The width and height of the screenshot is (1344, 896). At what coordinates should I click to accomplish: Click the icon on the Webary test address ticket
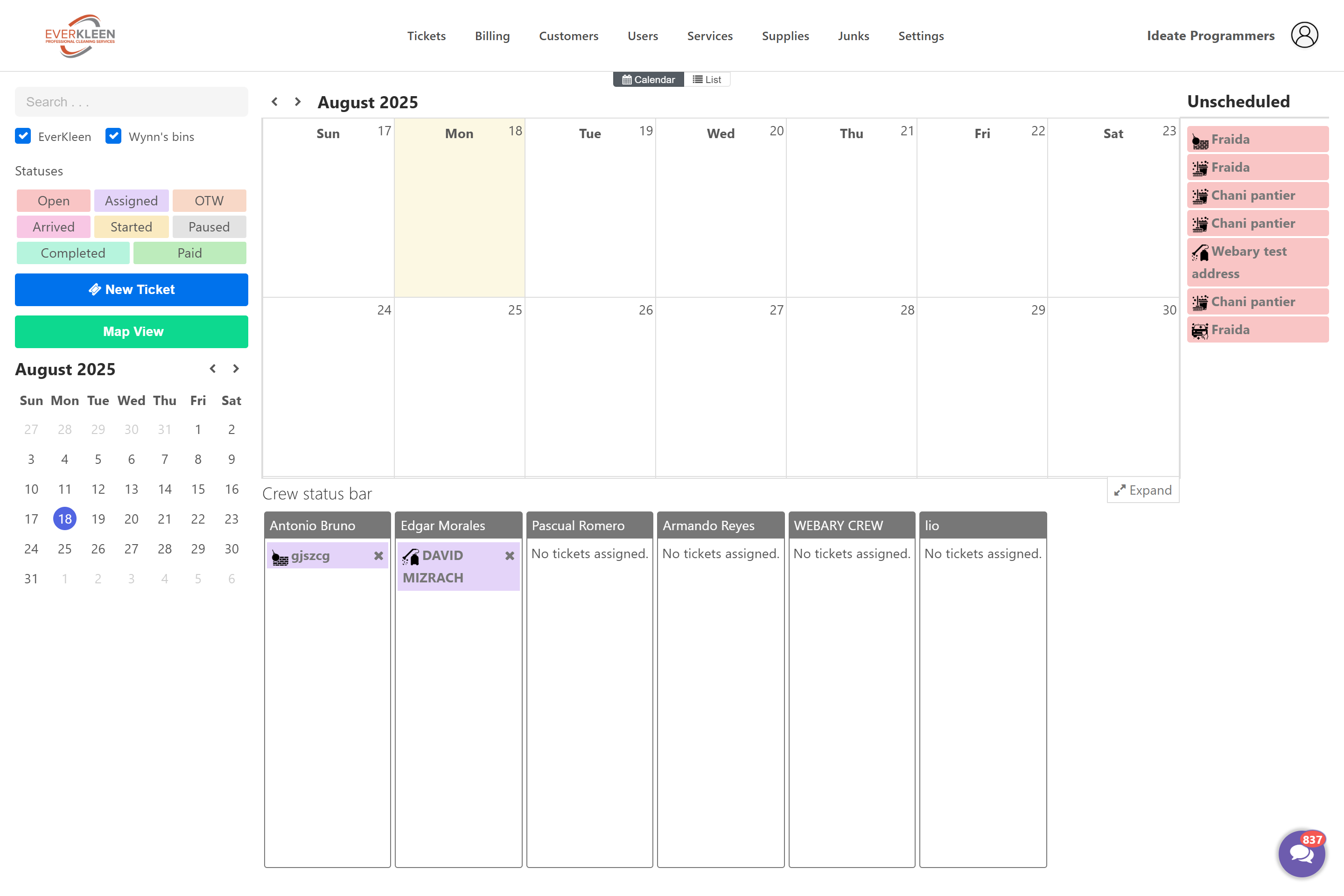click(x=1200, y=252)
